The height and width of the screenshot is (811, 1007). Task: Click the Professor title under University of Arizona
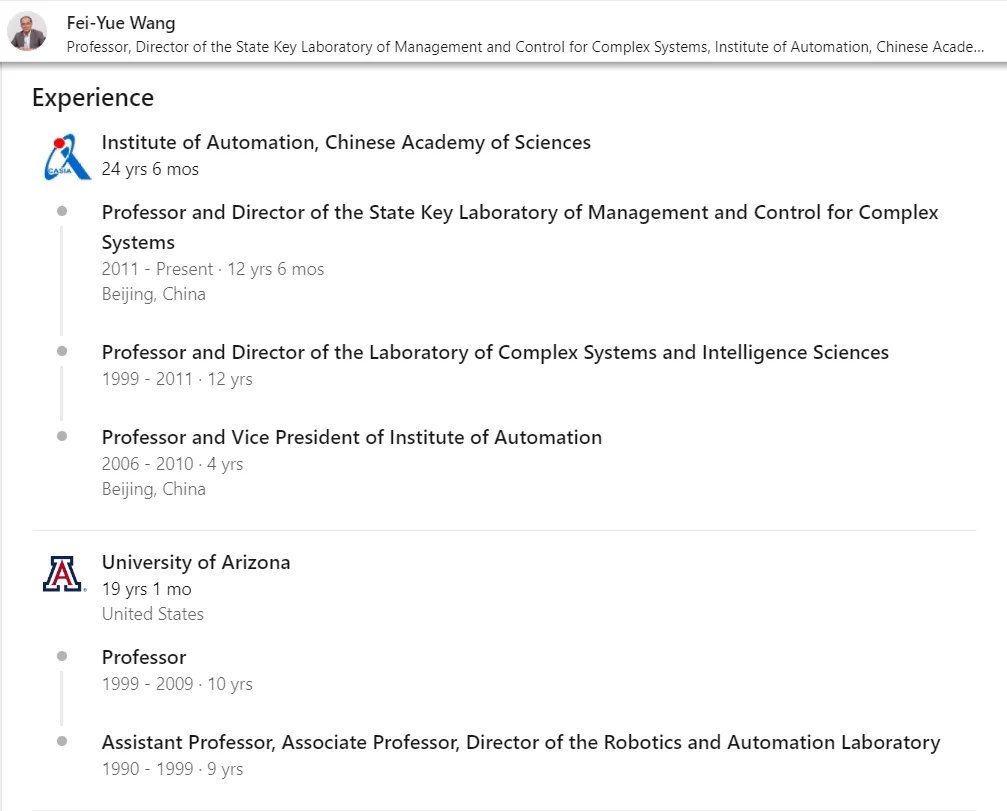coord(144,657)
